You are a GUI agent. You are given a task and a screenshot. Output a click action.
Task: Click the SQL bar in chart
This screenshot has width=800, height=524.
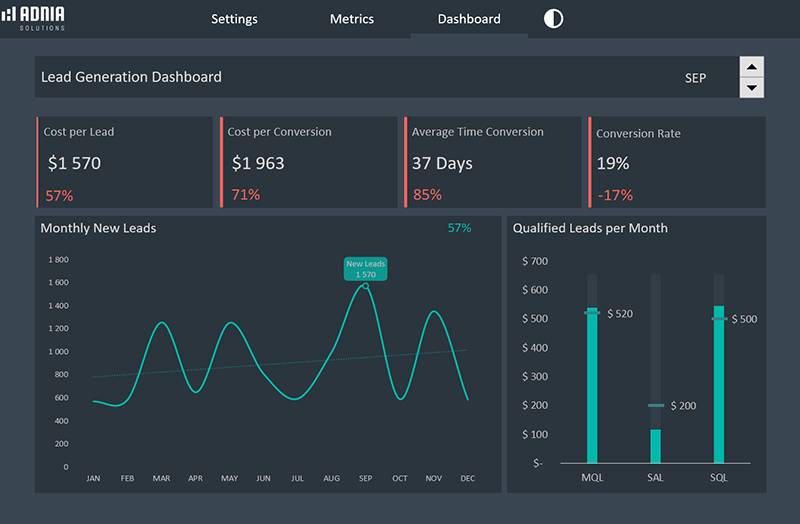point(719,385)
